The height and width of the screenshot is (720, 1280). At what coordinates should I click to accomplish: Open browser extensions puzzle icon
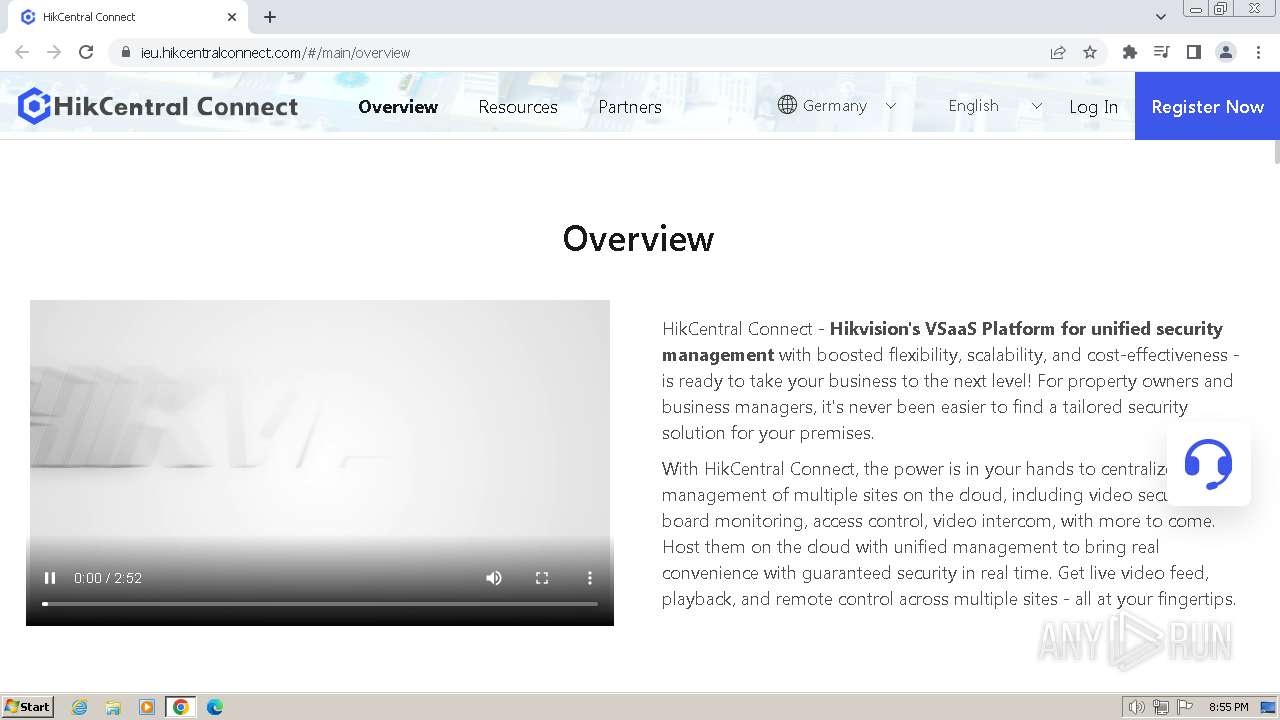1130,52
